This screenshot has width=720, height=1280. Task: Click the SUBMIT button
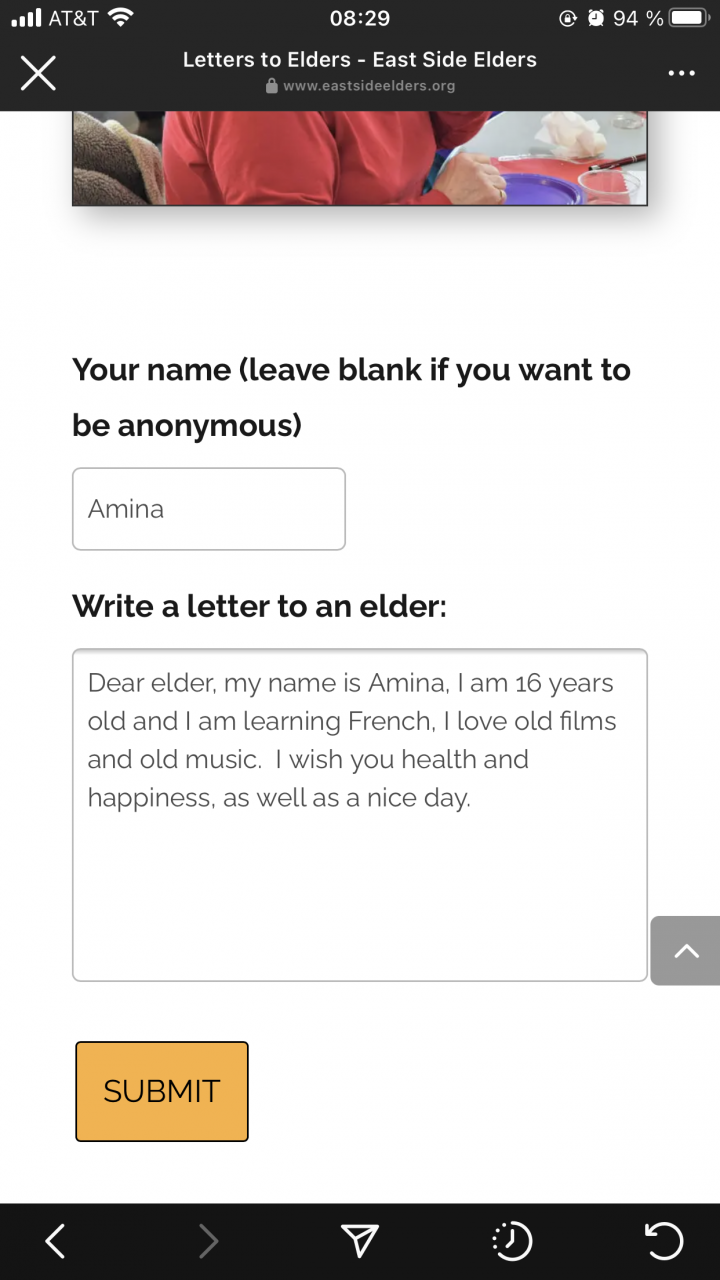pyautogui.click(x=162, y=1091)
